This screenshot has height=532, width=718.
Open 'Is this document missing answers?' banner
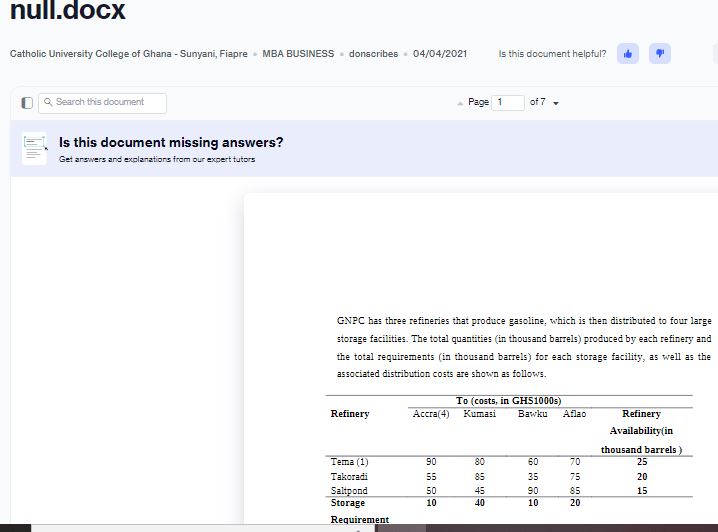coord(364,148)
